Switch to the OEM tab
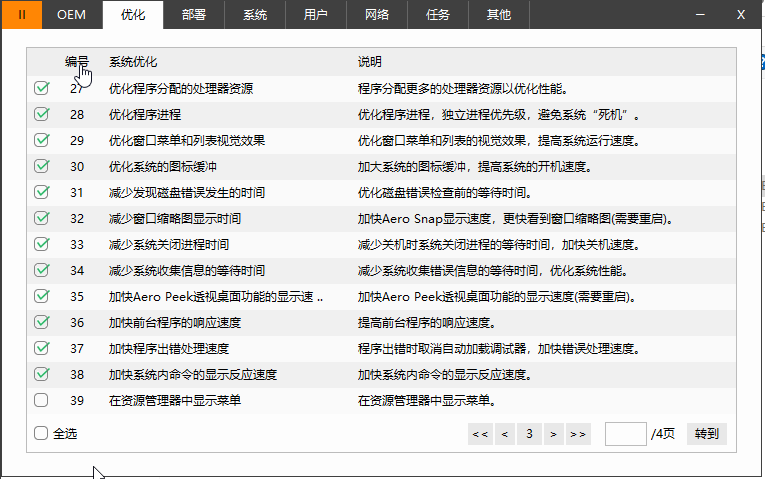Viewport: 765px width, 479px height. [x=71, y=15]
